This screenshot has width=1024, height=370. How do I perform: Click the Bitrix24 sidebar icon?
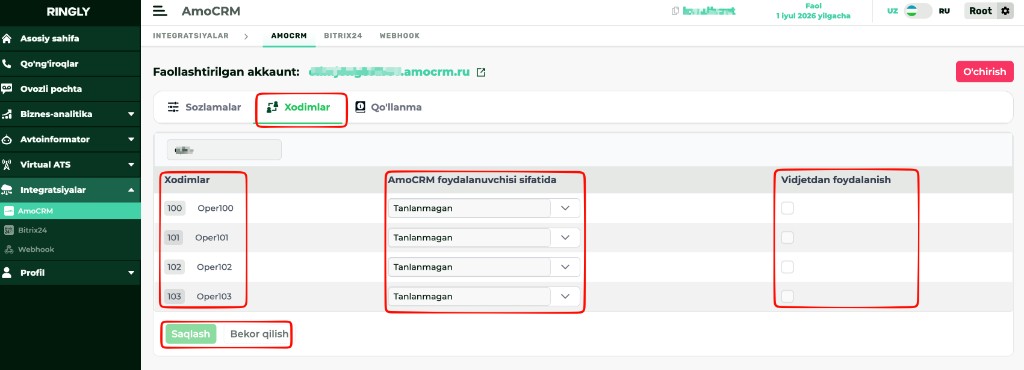click(9, 230)
